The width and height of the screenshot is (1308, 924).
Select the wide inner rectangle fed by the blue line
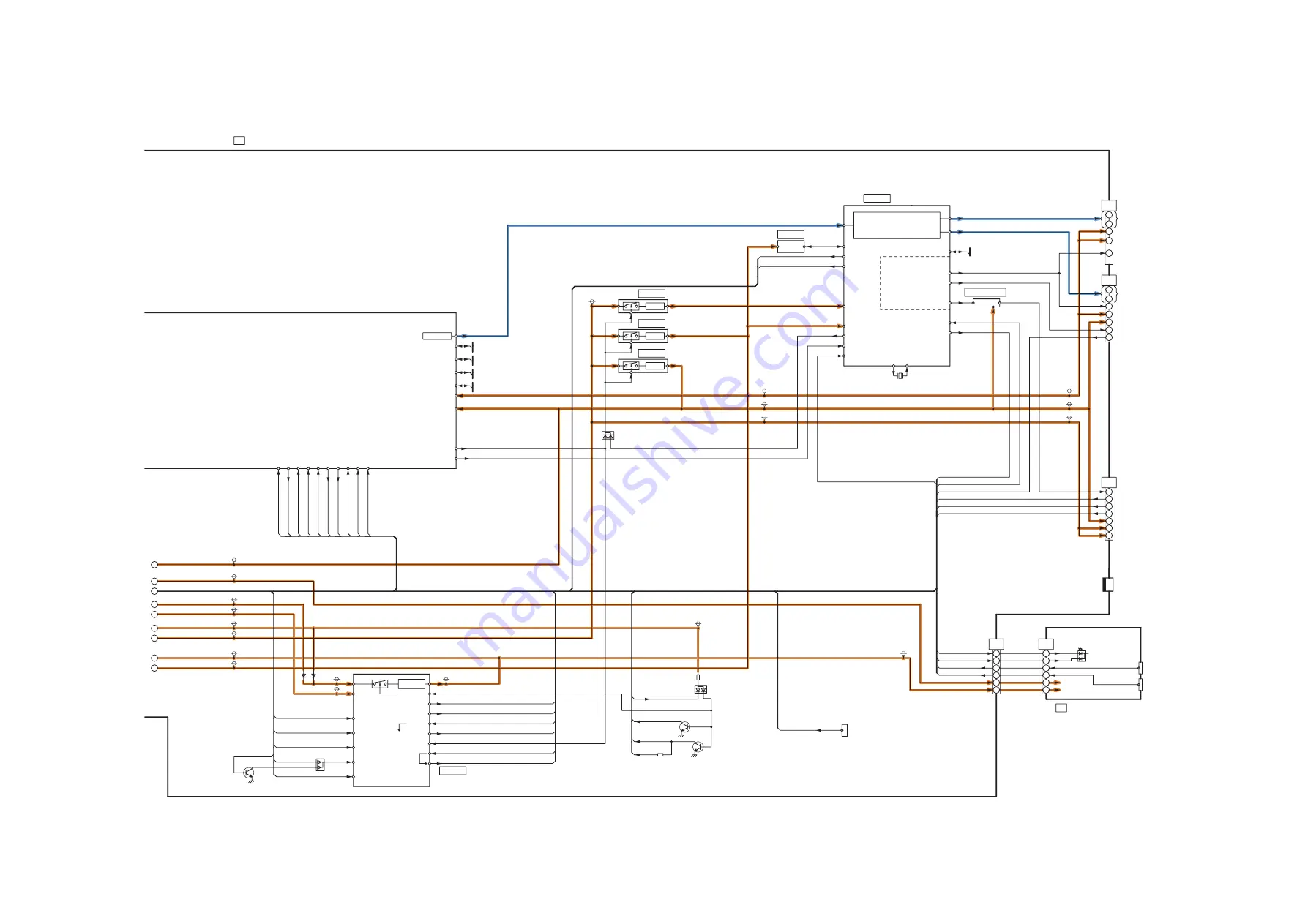[x=897, y=225]
